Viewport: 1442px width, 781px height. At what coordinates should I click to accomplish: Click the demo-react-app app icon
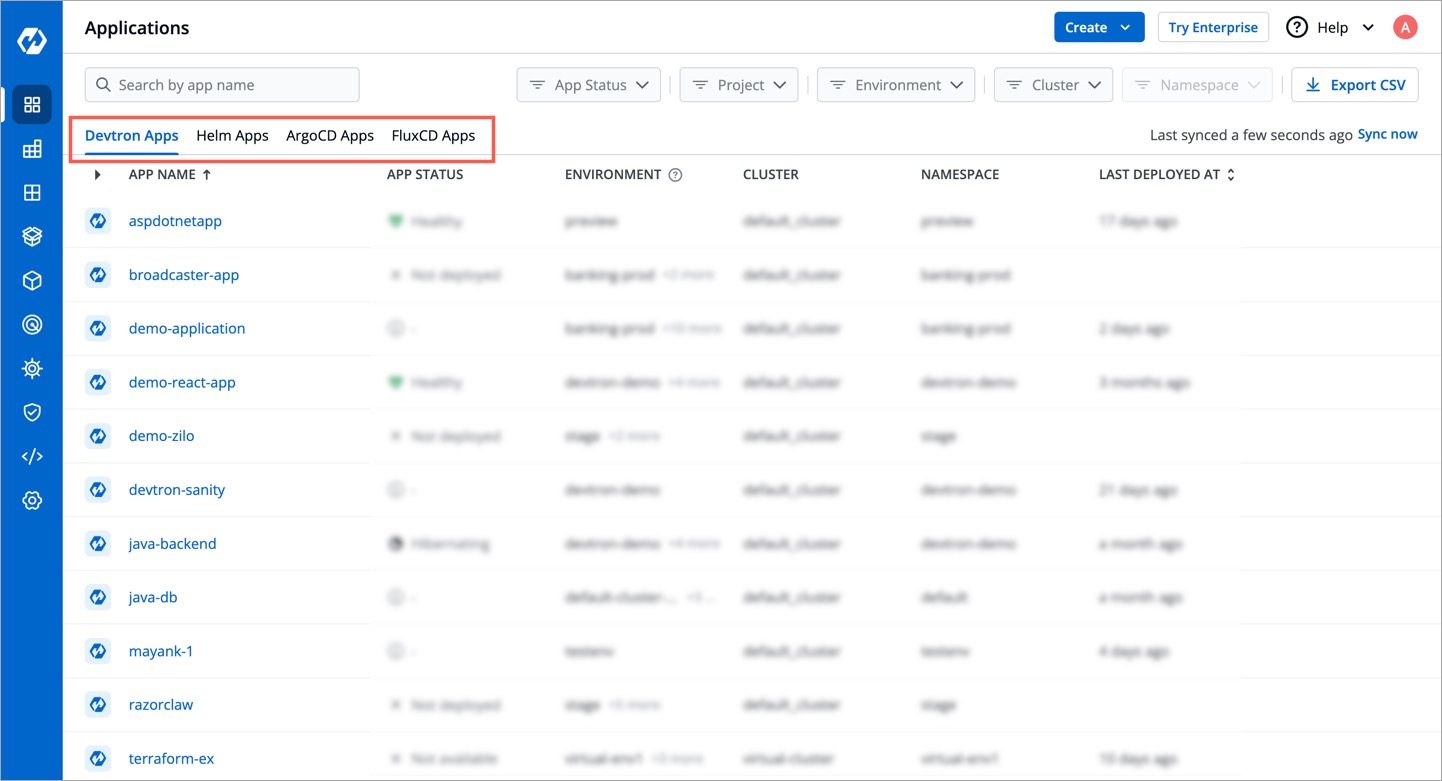pos(98,382)
